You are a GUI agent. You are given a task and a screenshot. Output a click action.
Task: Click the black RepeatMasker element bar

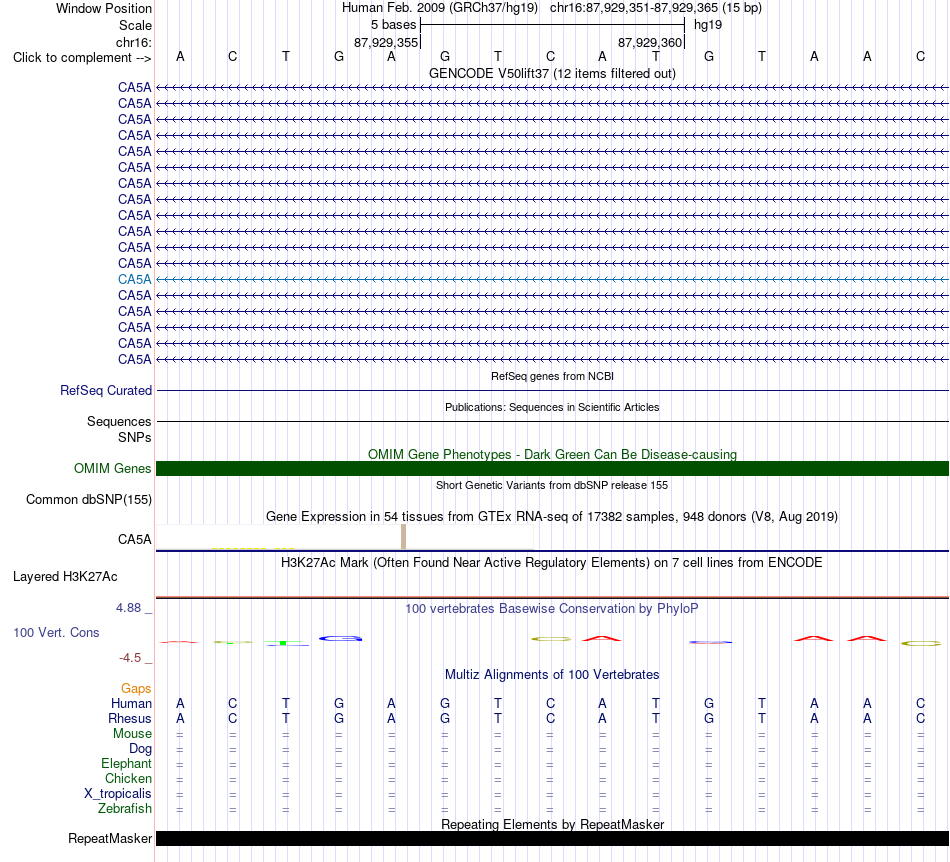pos(552,838)
